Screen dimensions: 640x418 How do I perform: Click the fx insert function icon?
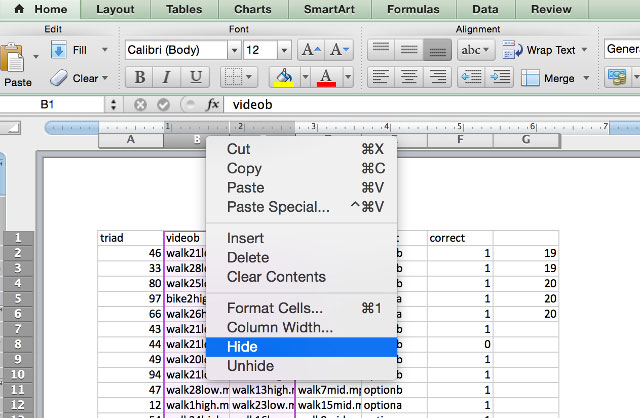click(213, 104)
